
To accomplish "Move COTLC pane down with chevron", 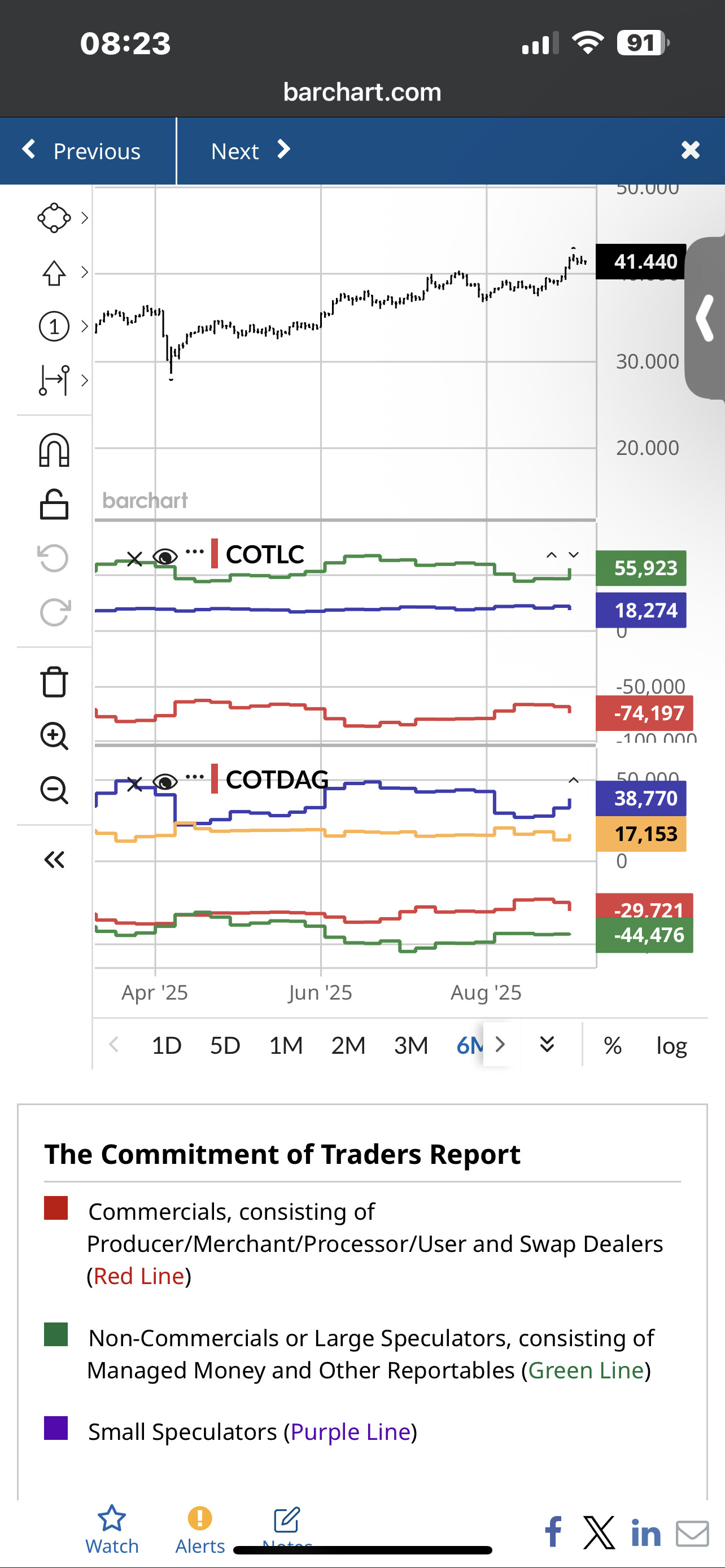I will point(574,554).
